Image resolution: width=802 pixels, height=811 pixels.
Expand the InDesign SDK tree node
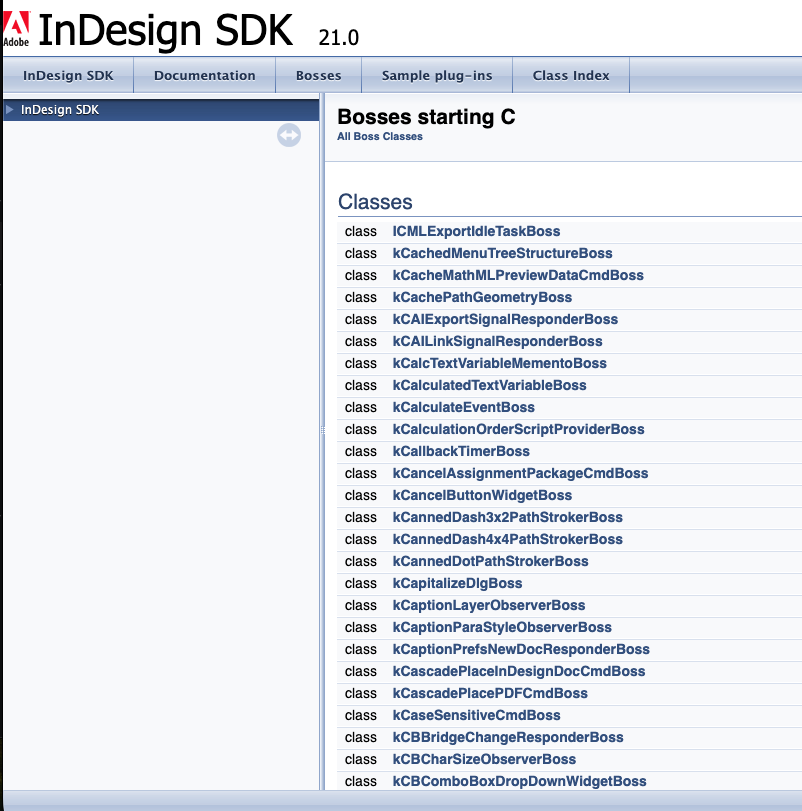tap(10, 110)
